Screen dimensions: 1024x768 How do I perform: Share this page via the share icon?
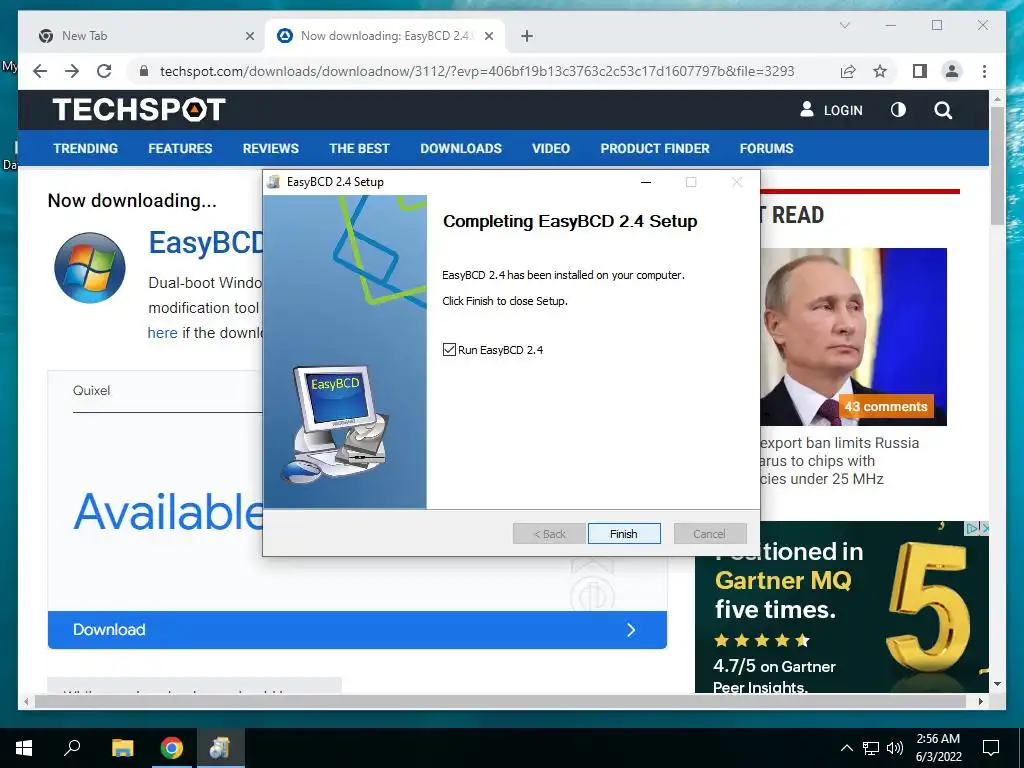[848, 71]
